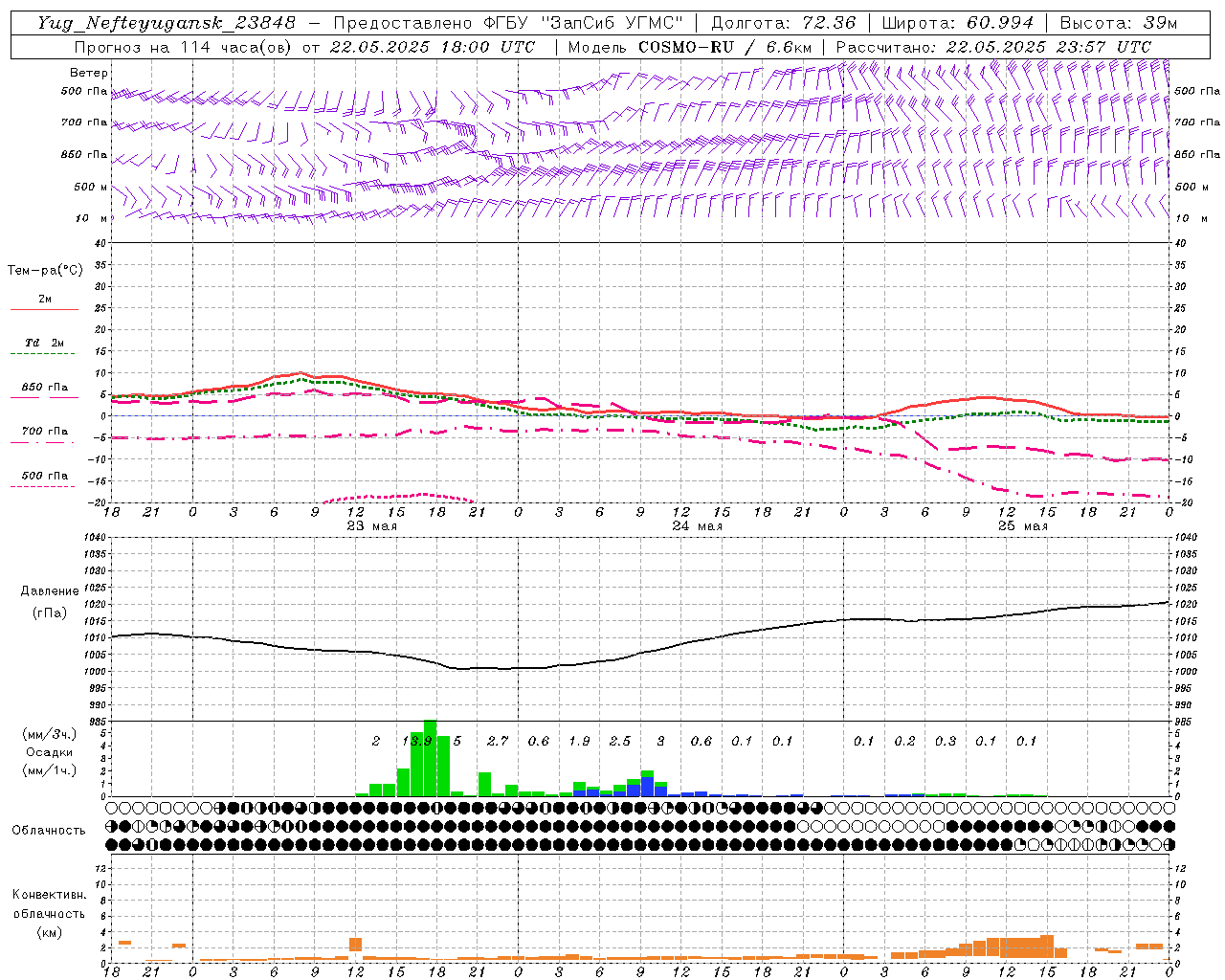Click the 2м temperature legend entry
Viewport: 1225px width, 980px height.
[x=45, y=299]
